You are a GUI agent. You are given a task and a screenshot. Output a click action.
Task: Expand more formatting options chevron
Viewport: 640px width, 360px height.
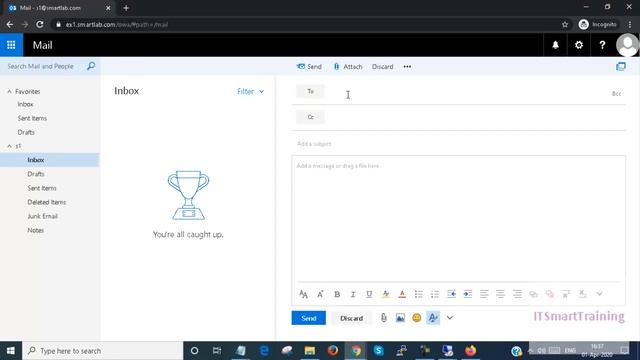pyautogui.click(x=599, y=294)
